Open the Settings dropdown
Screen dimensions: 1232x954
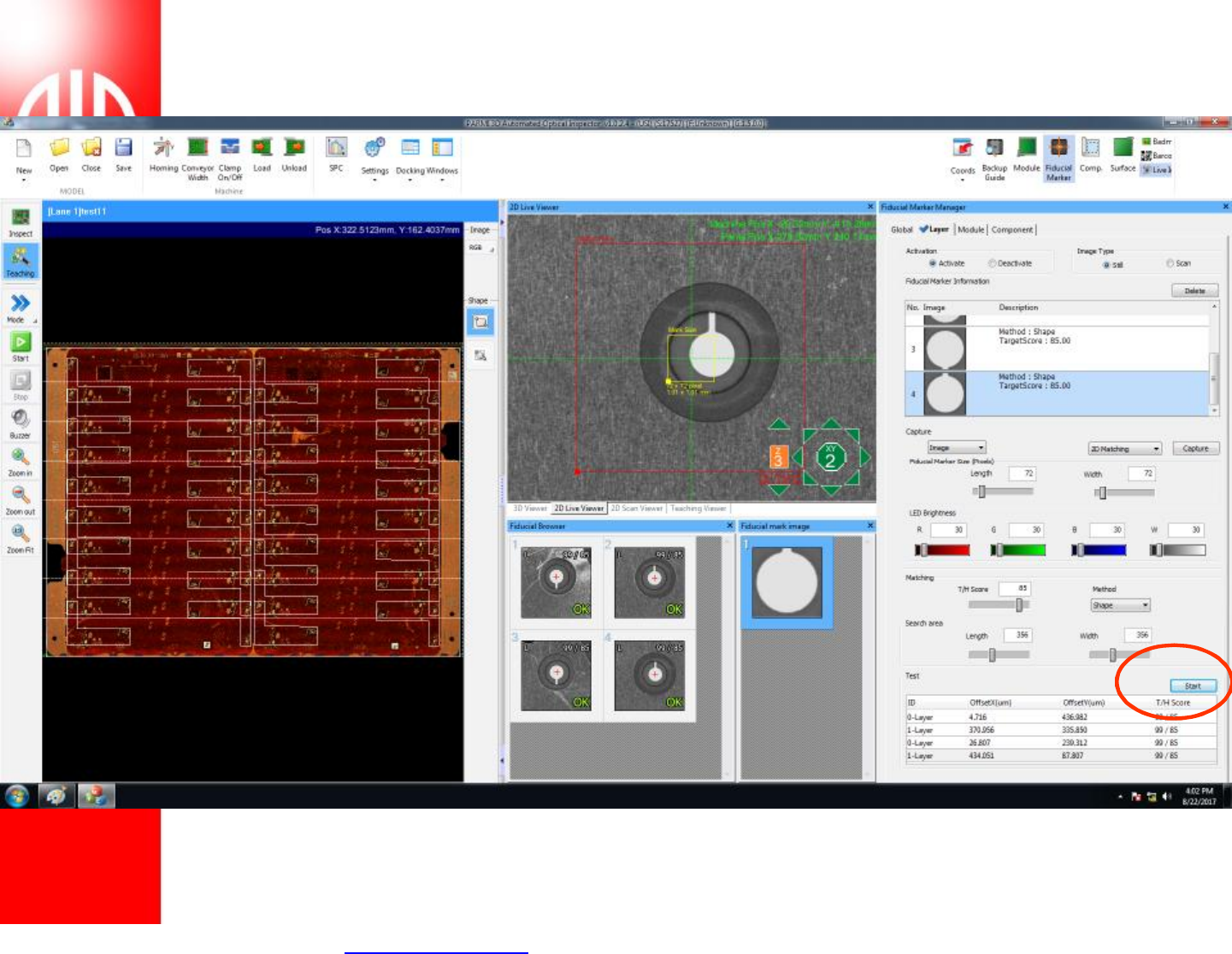pos(374,180)
